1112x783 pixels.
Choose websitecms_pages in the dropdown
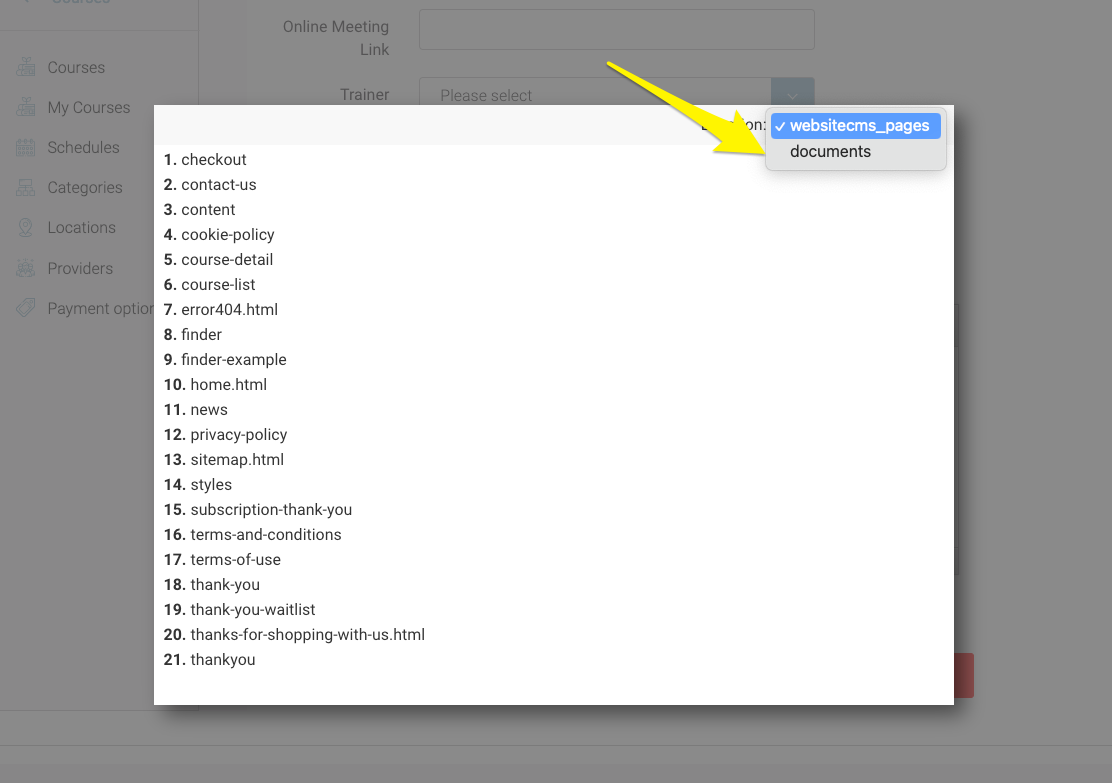(858, 126)
